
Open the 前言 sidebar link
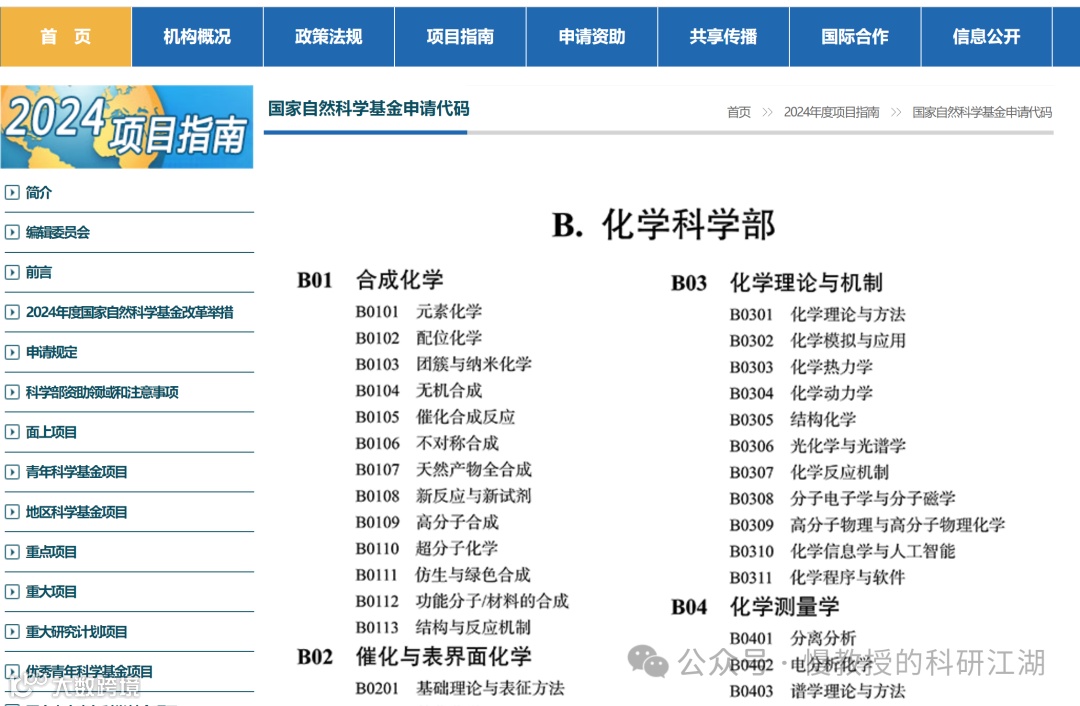(39, 272)
